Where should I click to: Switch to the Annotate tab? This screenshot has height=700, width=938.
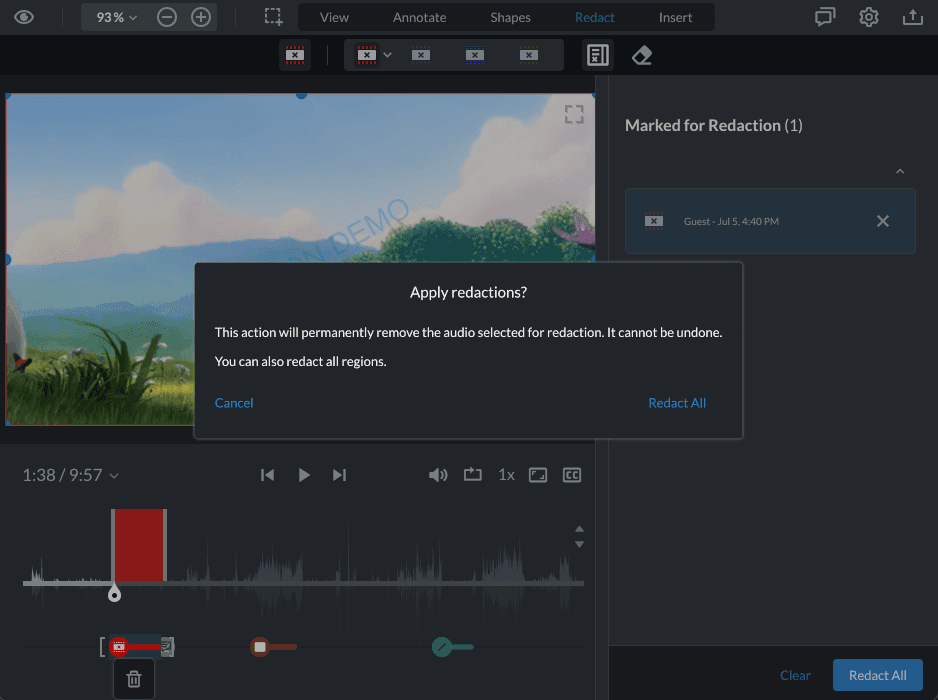(x=419, y=17)
